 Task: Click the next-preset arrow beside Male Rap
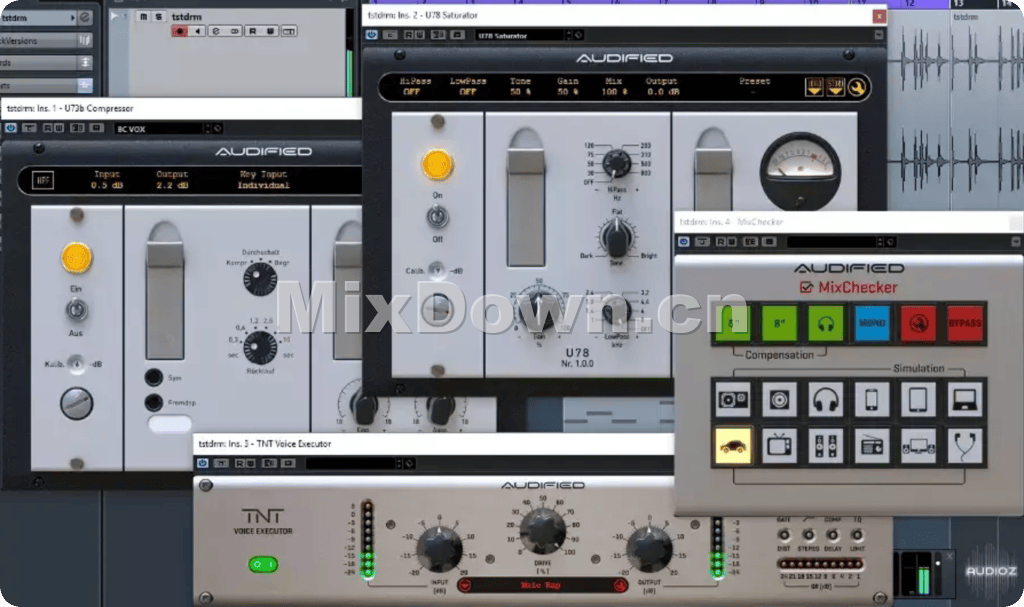point(620,586)
